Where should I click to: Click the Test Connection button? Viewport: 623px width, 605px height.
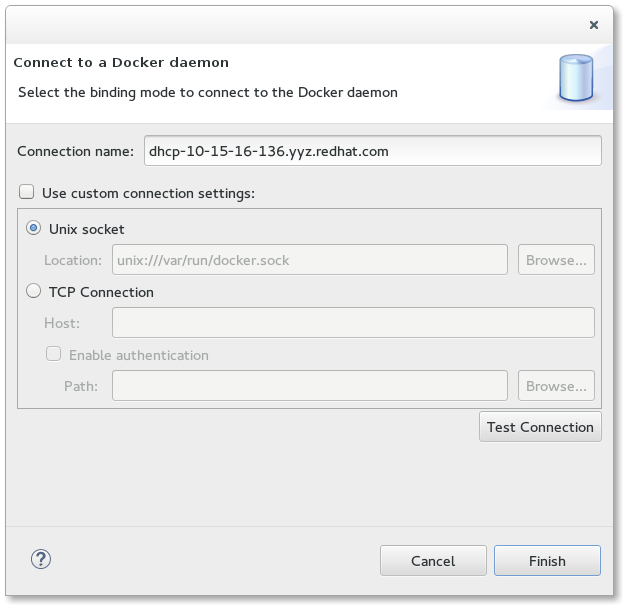tap(540, 427)
